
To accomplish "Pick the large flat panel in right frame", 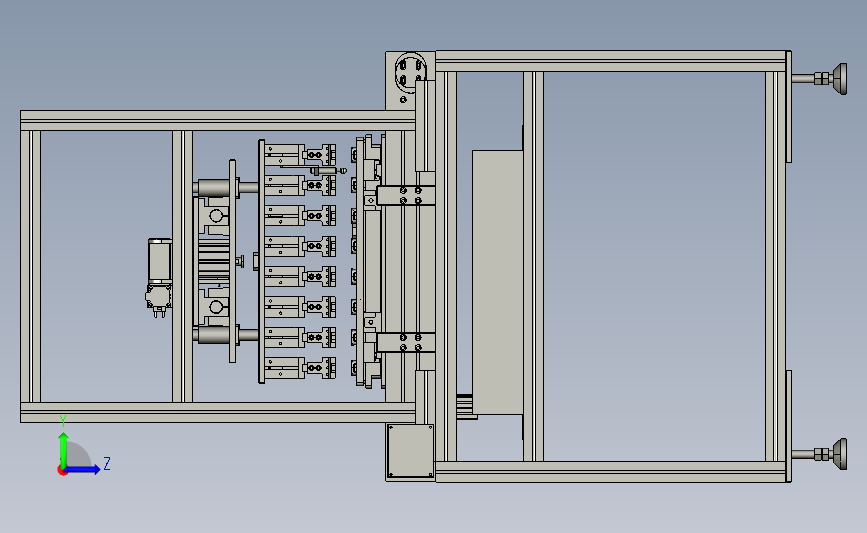I will tap(498, 282).
